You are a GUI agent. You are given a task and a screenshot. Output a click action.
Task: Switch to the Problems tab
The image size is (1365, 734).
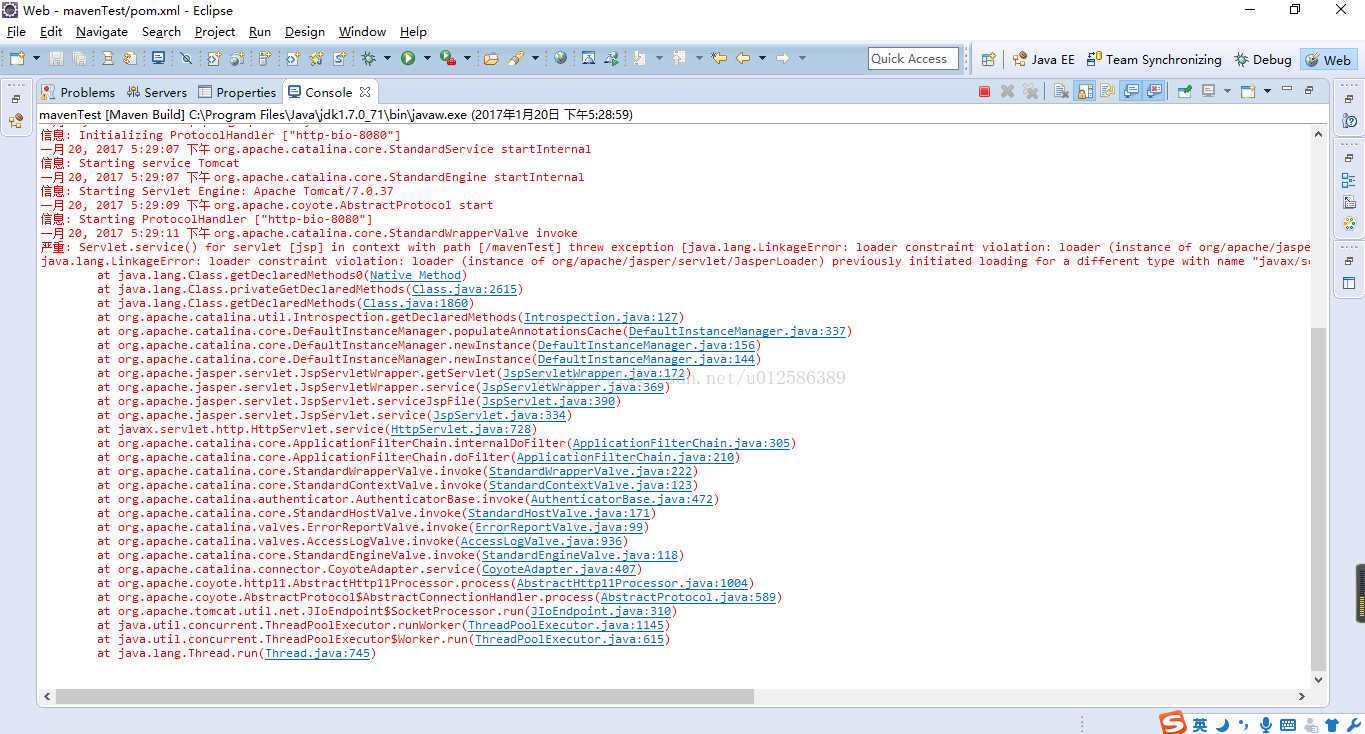pyautogui.click(x=78, y=92)
